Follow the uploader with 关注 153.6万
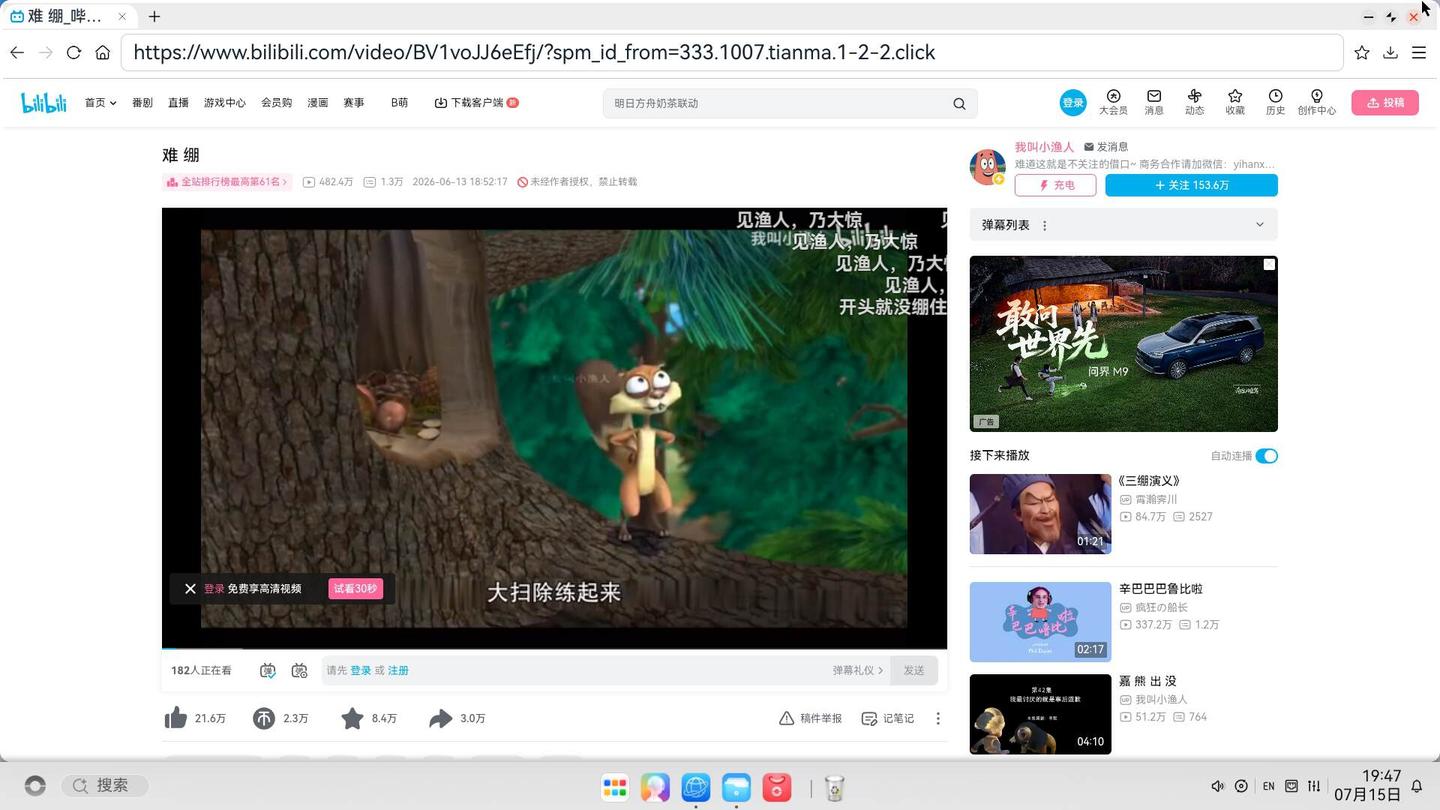Screen dimensions: 1440x810 pos(1191,185)
